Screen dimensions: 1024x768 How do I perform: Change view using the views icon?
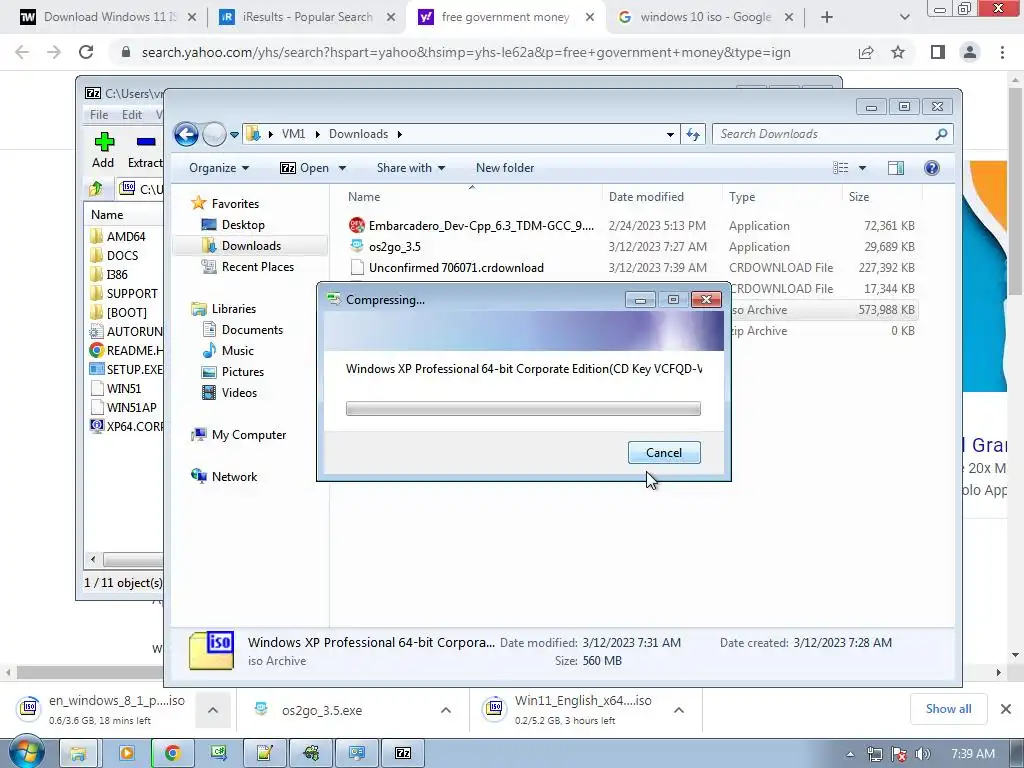click(x=840, y=168)
